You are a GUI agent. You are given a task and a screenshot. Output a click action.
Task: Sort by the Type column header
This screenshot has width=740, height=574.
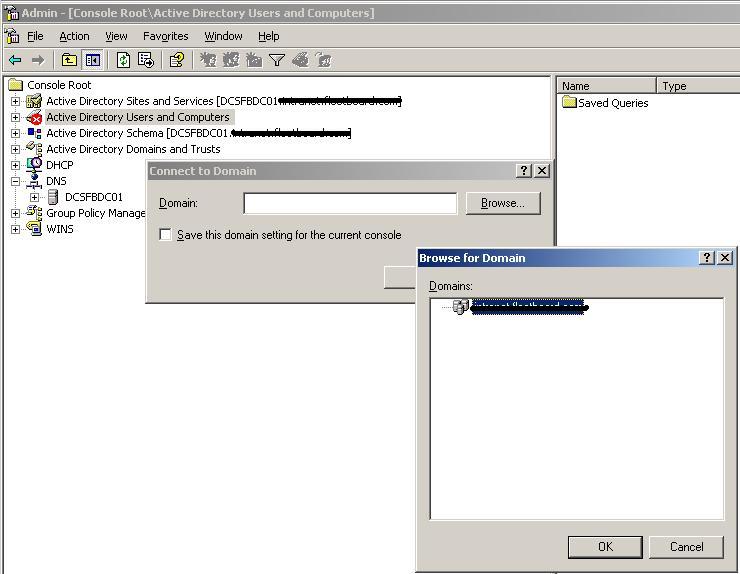coord(698,86)
